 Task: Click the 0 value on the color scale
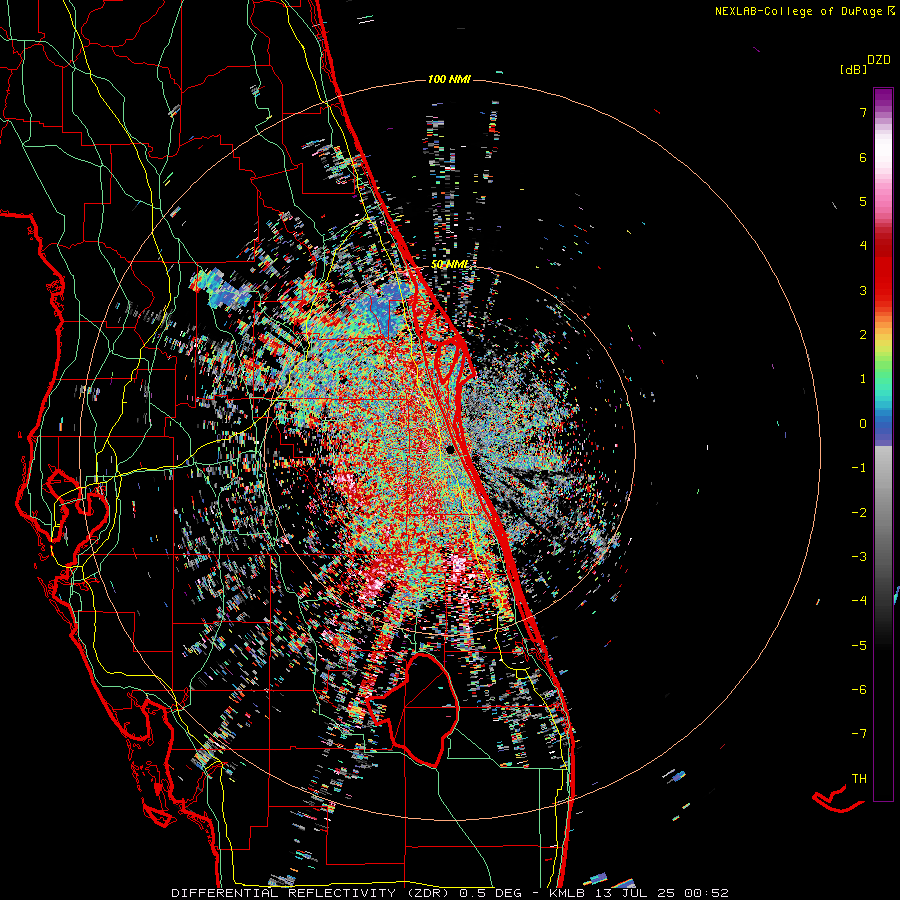863,424
